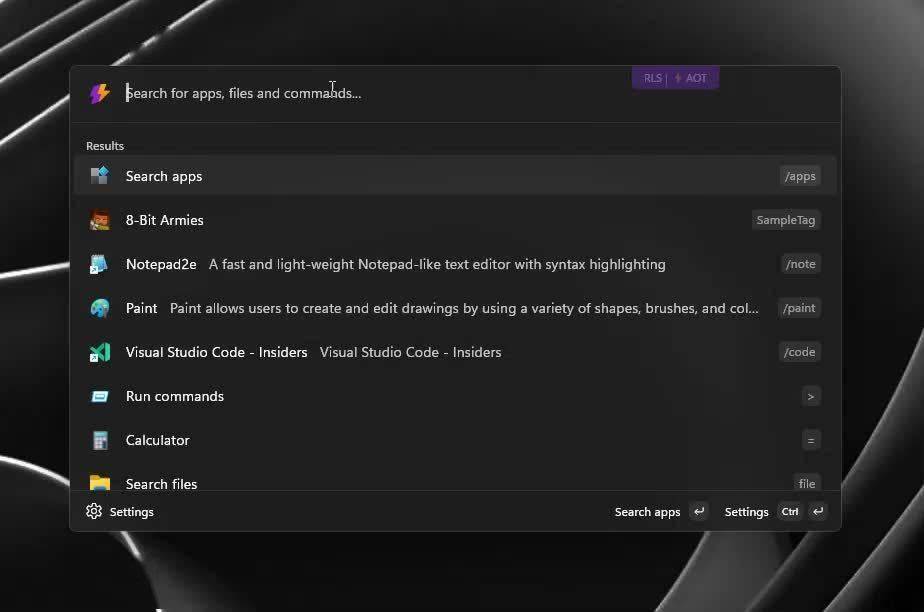Click the Notepad2e app icon
The width and height of the screenshot is (924, 612).
[99, 264]
